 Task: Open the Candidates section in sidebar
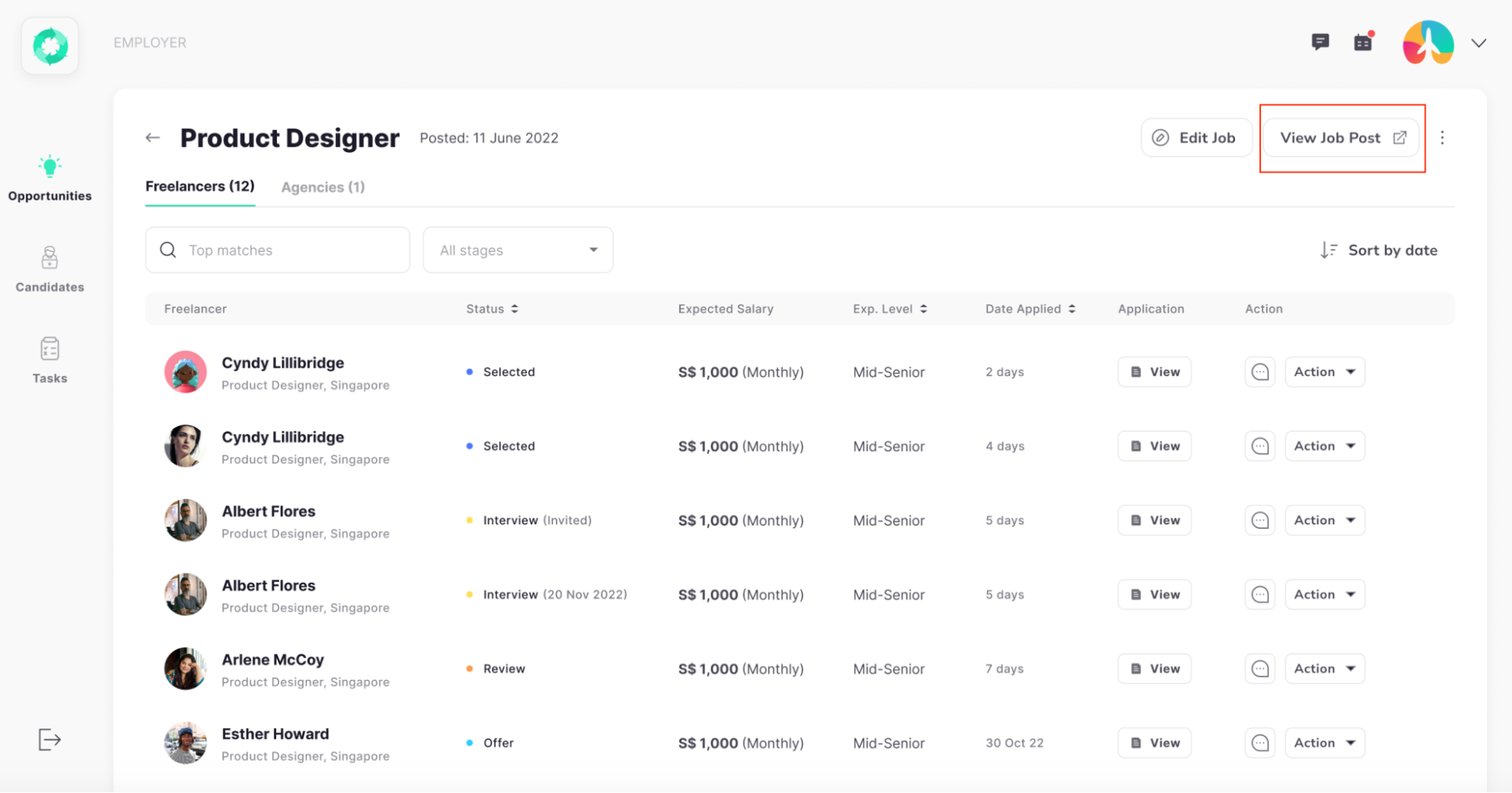tap(50, 269)
